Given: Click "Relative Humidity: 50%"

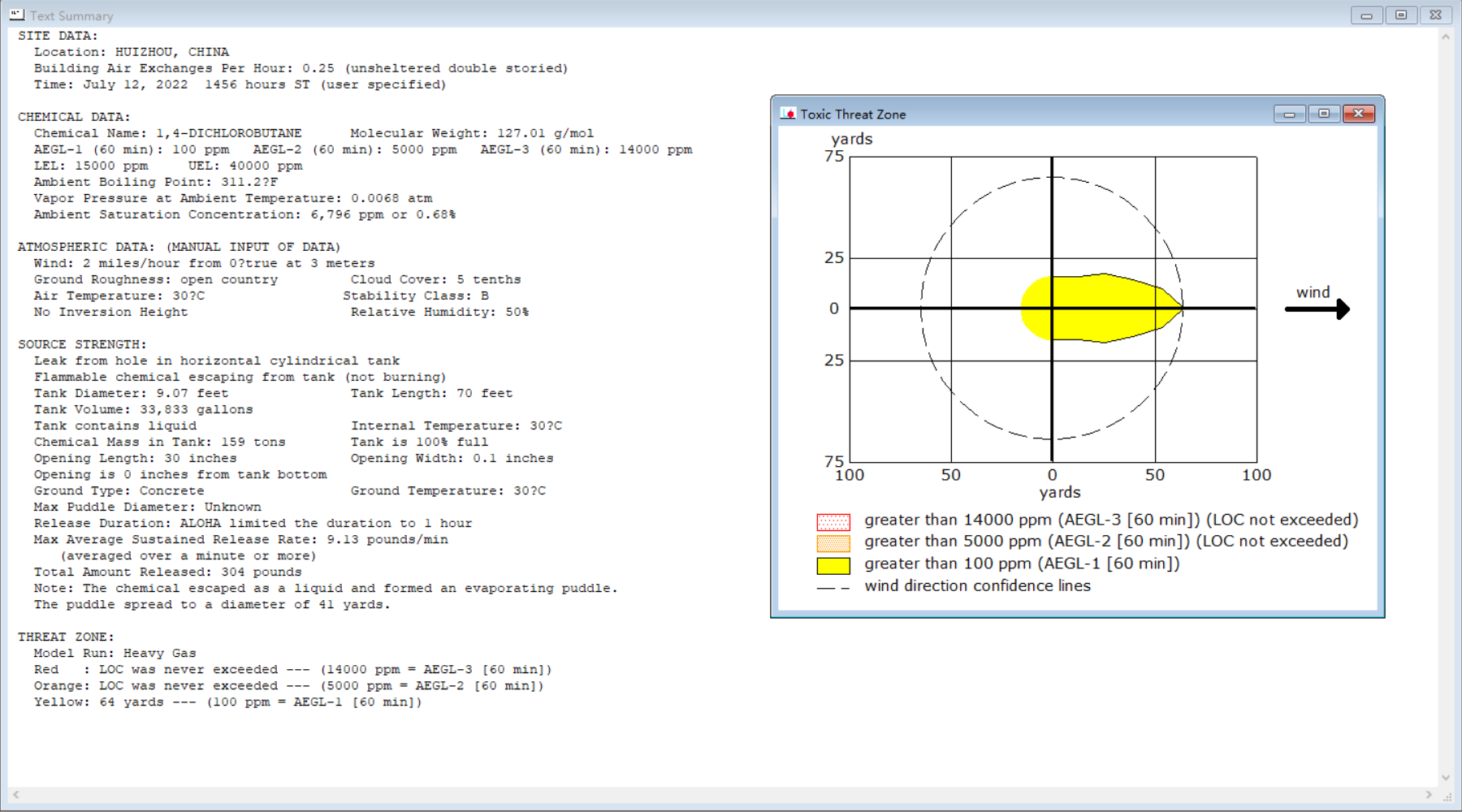Looking at the screenshot, I should (440, 312).
